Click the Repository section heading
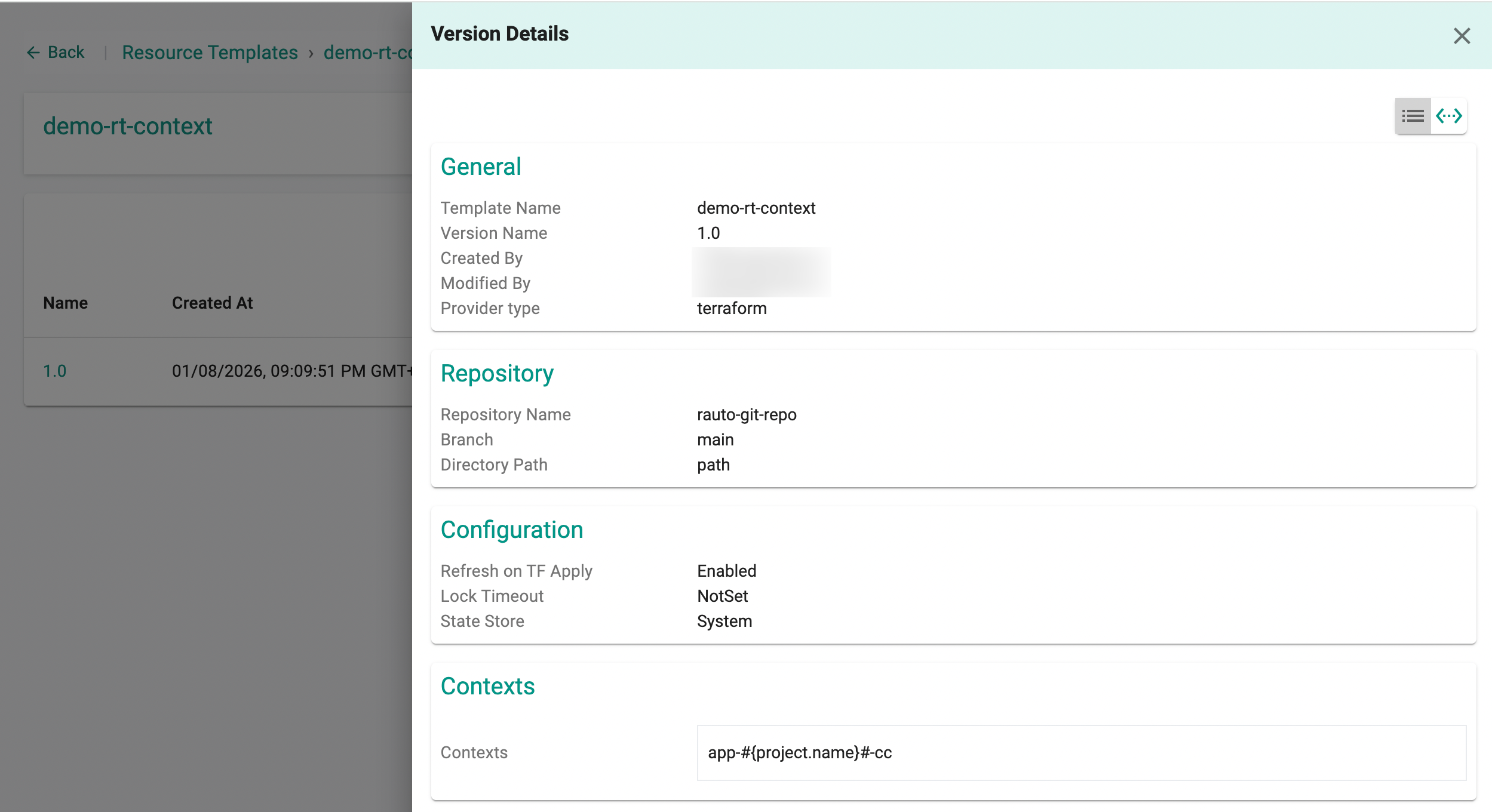The image size is (1492, 812). [x=497, y=373]
